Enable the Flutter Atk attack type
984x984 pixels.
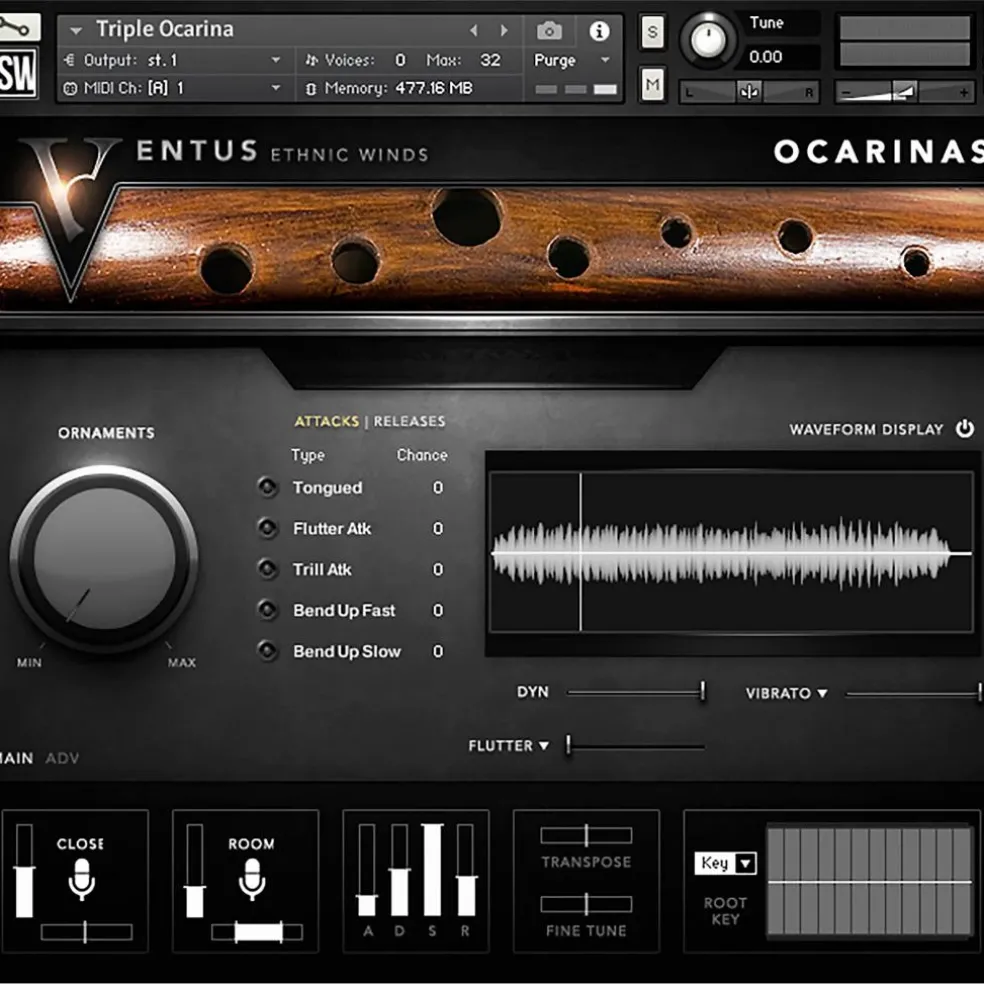point(268,528)
